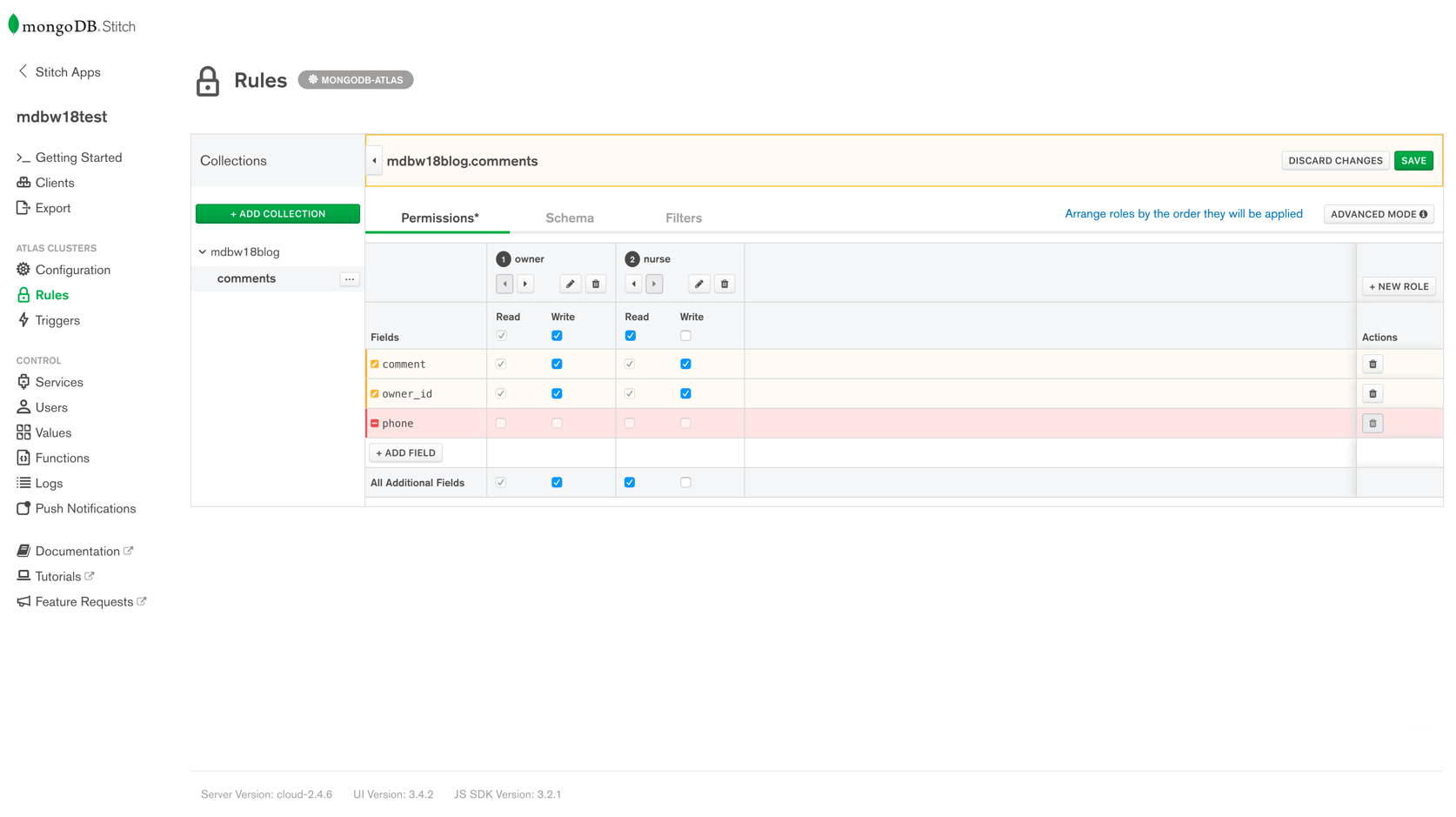Move the owner role right with arrow
Screen dimensions: 1456x817
pos(525,284)
